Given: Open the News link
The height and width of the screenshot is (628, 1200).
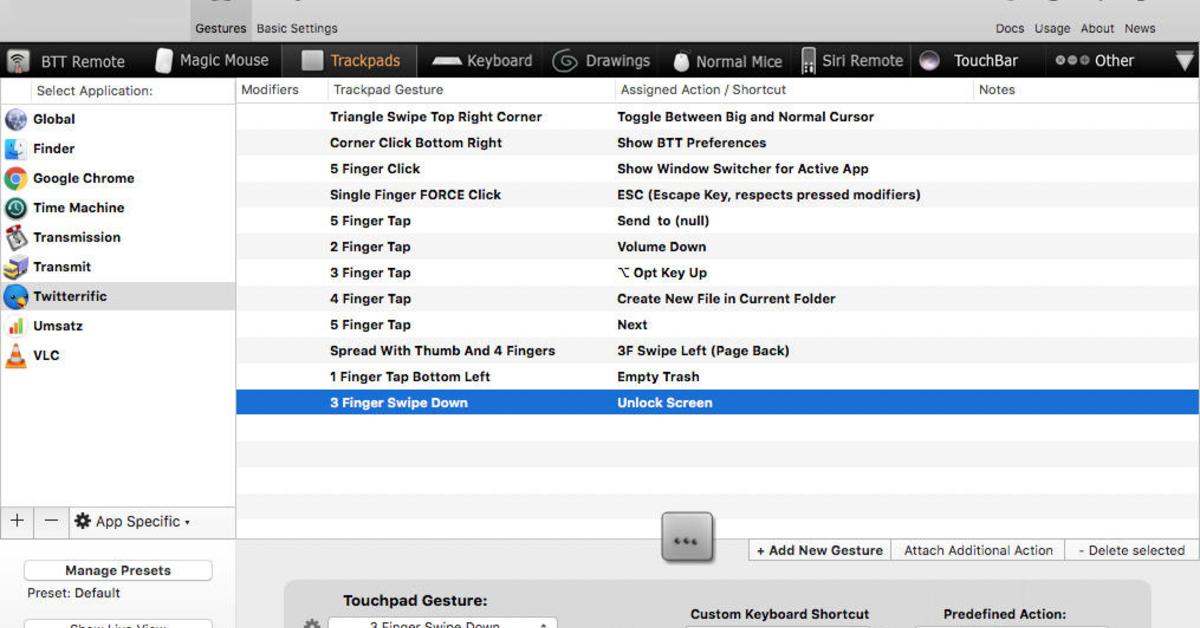Looking at the screenshot, I should pyautogui.click(x=1140, y=28).
